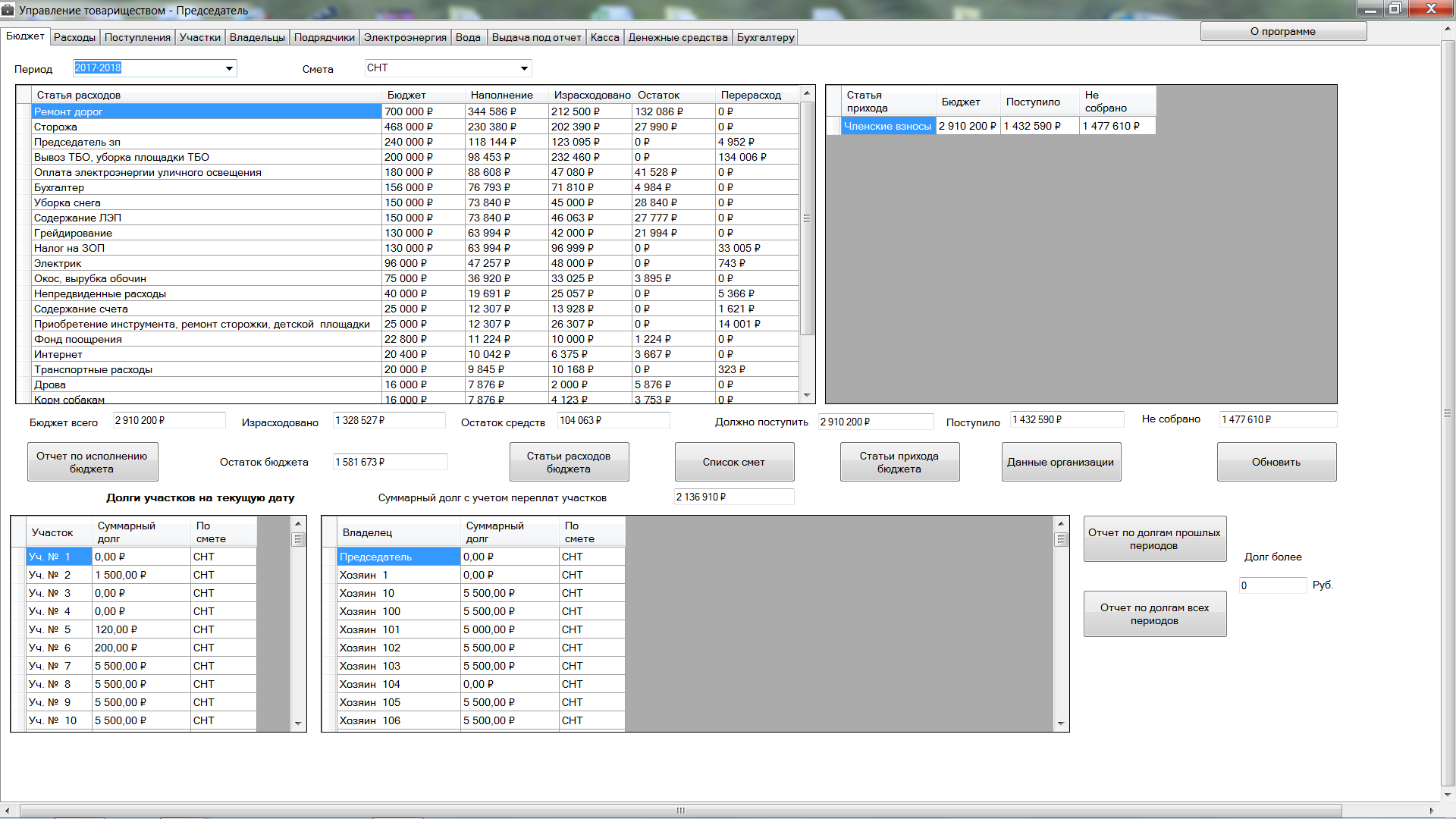
Task: Select Уч. № 5 row
Action: click(59, 629)
